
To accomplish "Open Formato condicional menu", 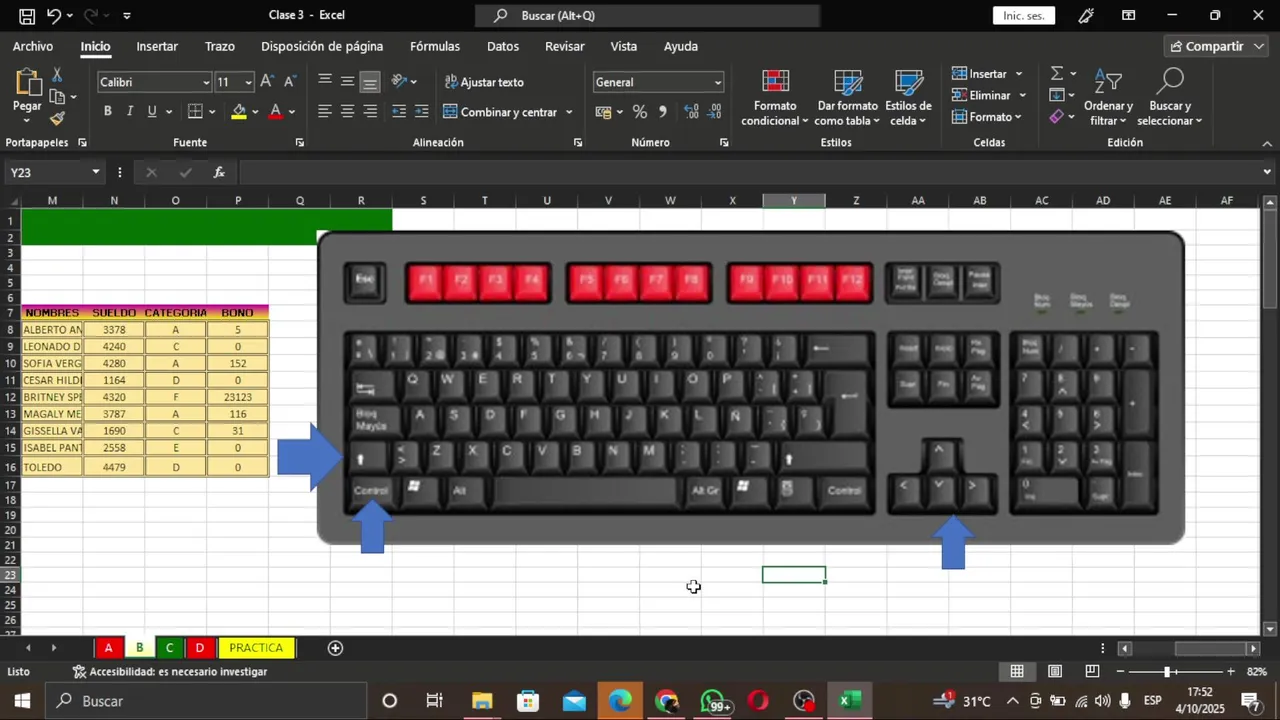I will pyautogui.click(x=775, y=98).
